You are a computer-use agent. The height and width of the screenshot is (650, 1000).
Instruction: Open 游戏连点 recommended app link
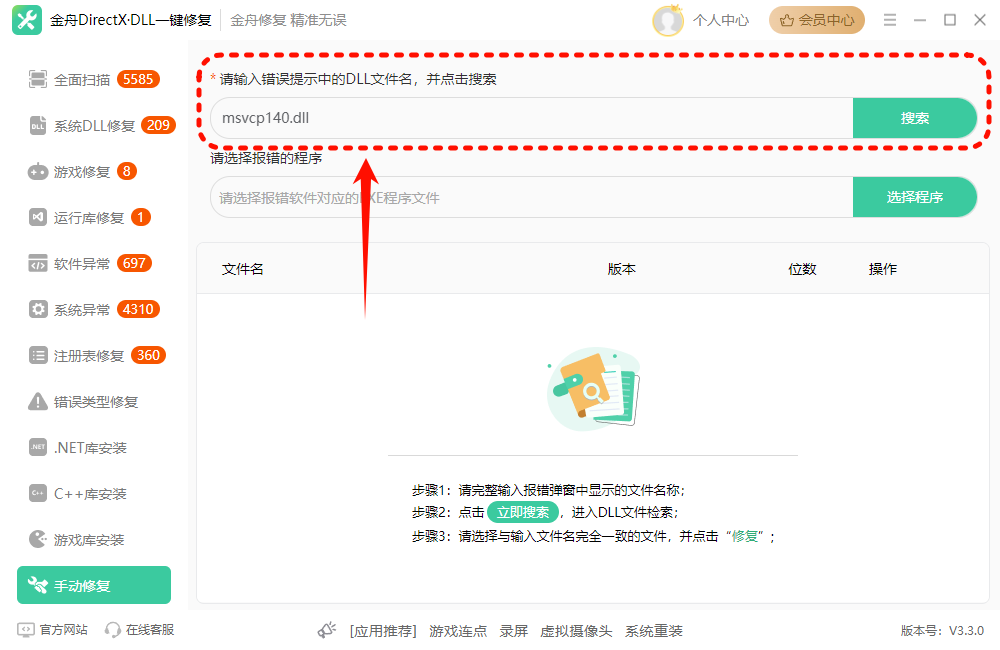[x=458, y=631]
